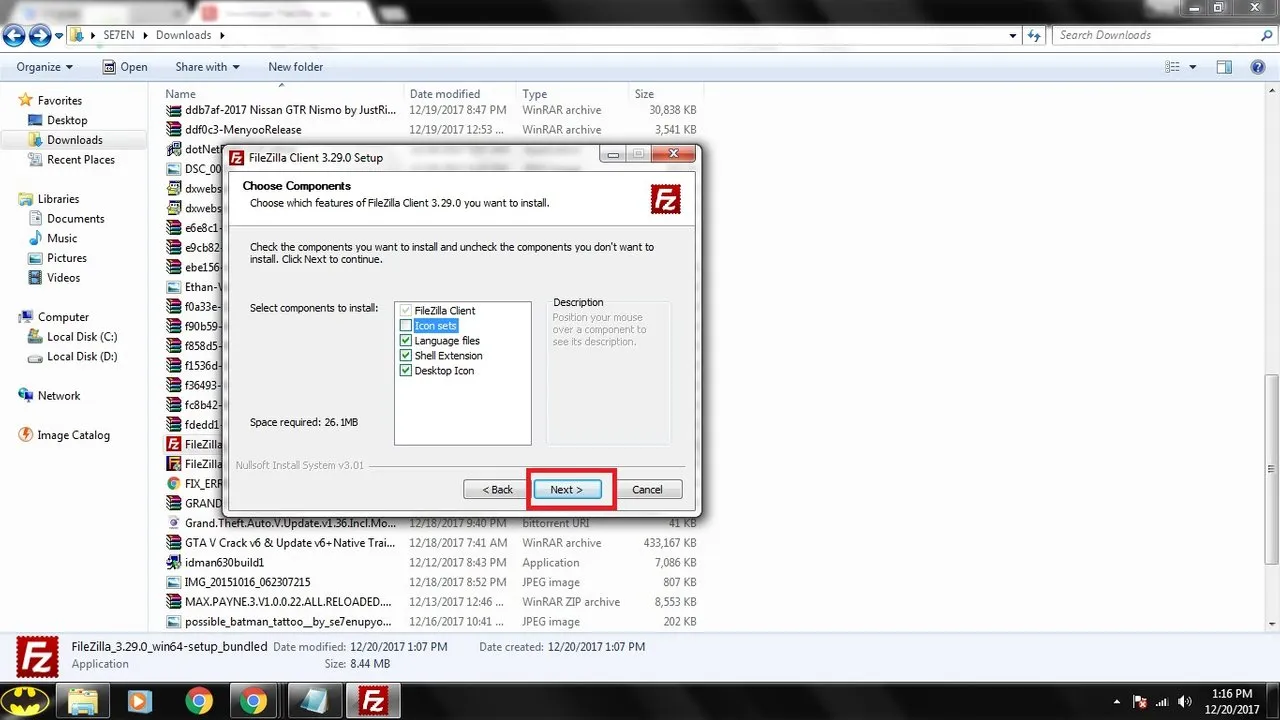Open Image Catalog in sidebar
The image size is (1280, 720).
73,435
